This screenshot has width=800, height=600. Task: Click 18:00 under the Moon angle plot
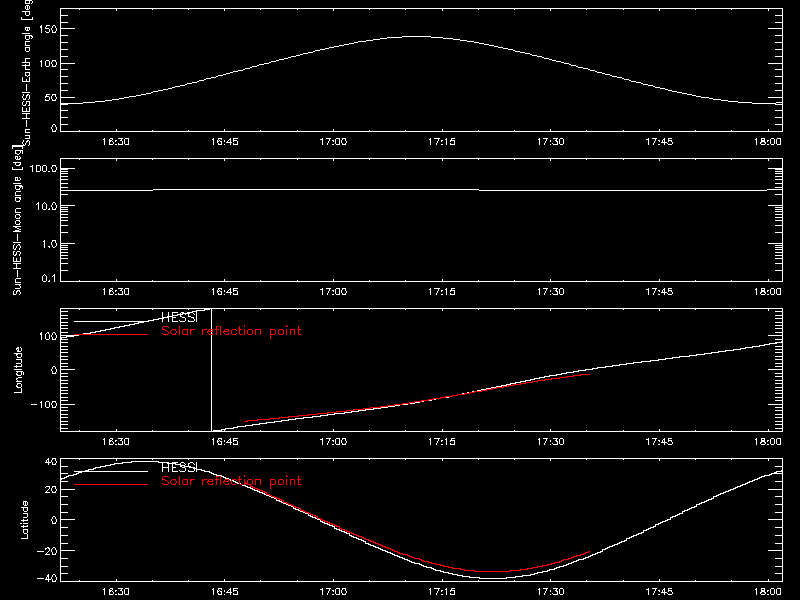(768, 292)
